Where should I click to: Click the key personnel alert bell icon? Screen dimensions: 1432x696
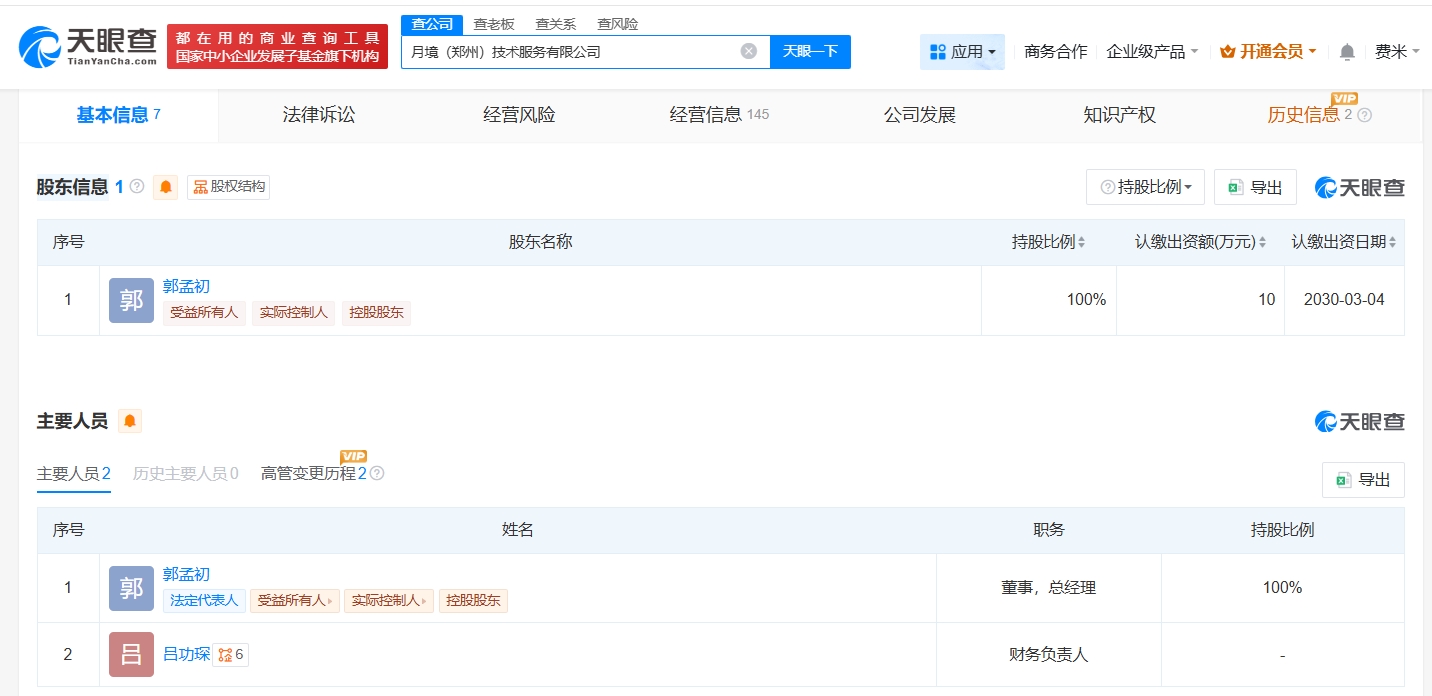(x=130, y=421)
